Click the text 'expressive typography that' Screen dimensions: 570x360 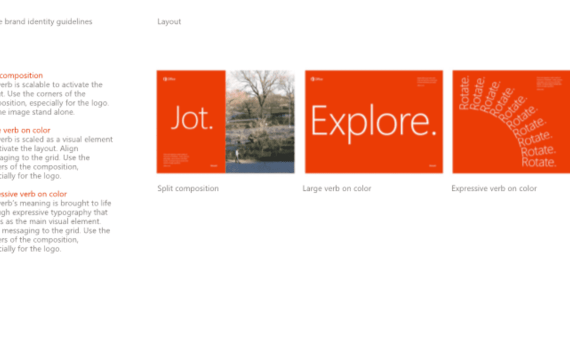60,212
